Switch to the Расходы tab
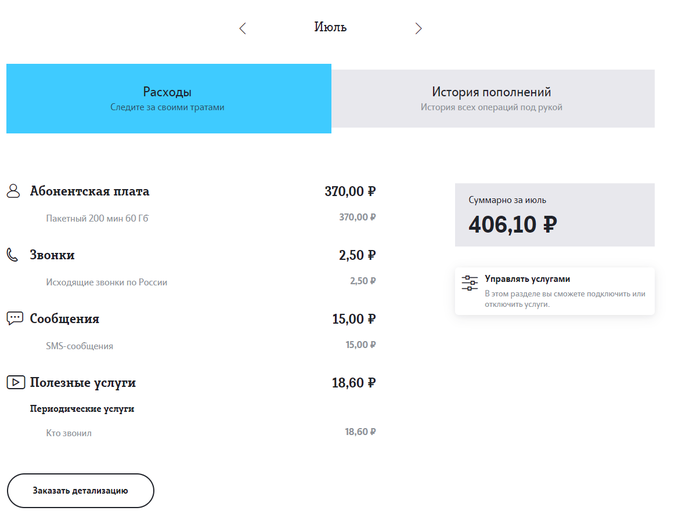Image resolution: width=700 pixels, height=529 pixels. click(x=168, y=98)
